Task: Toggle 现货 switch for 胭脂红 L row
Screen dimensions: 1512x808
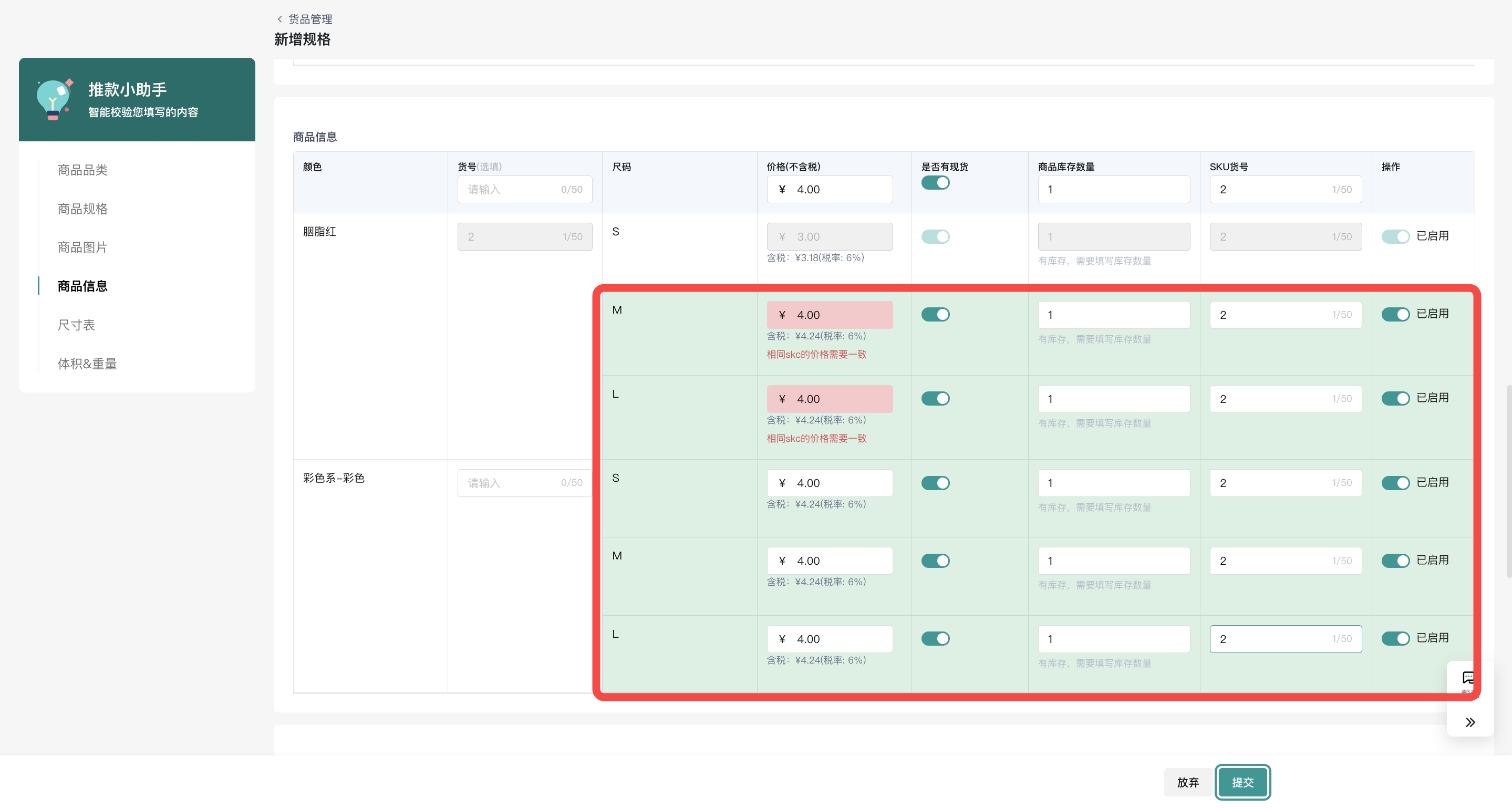Action: point(936,398)
